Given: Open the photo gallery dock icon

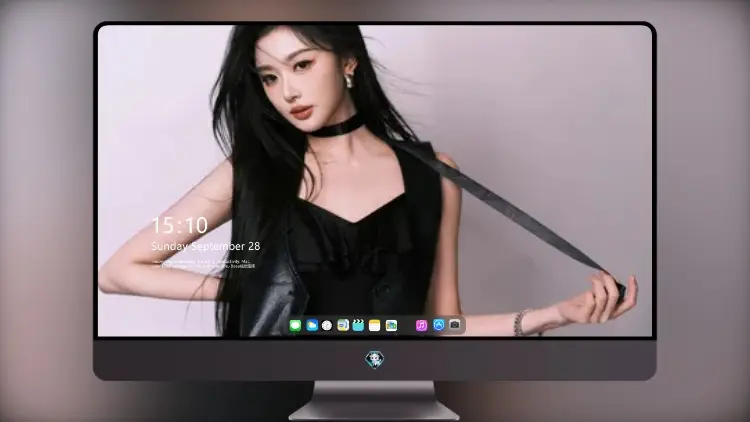Looking at the screenshot, I should coord(391,325).
